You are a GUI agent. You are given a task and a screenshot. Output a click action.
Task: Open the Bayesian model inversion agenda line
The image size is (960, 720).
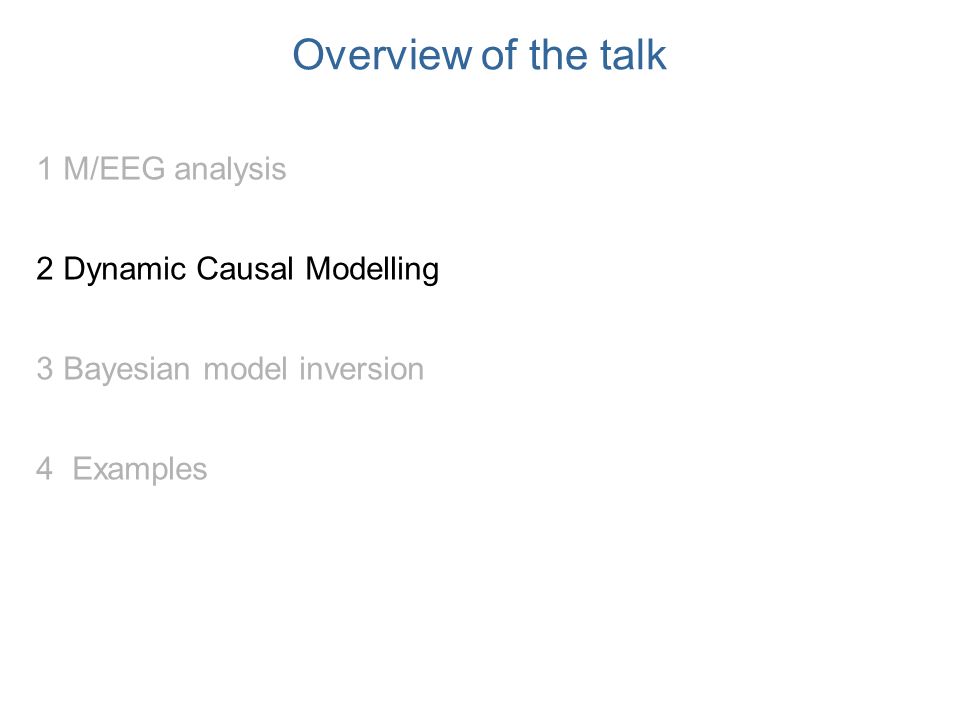(x=230, y=370)
